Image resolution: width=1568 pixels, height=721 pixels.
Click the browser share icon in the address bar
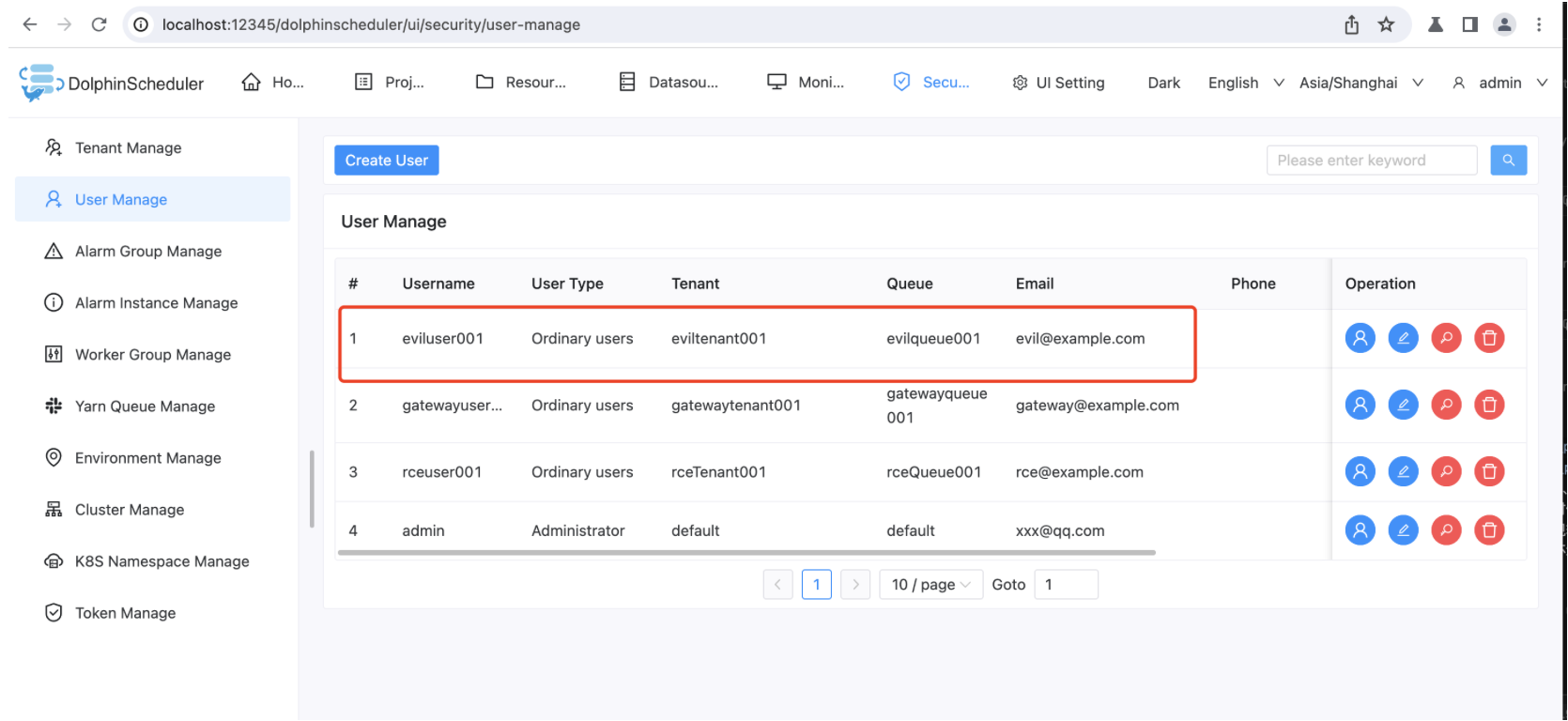1351,24
